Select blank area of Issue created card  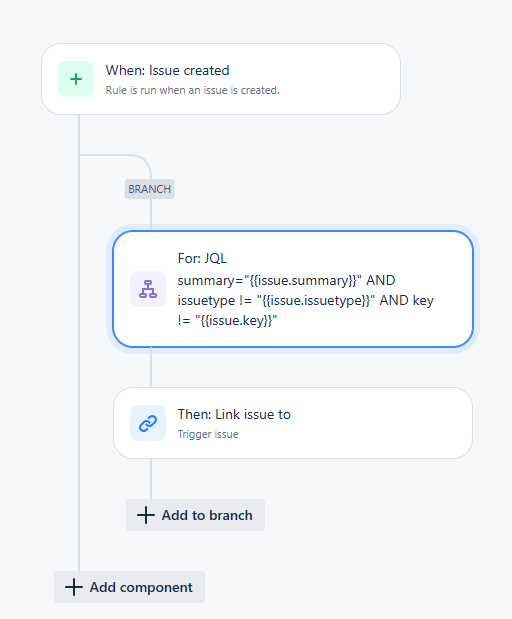[339, 79]
